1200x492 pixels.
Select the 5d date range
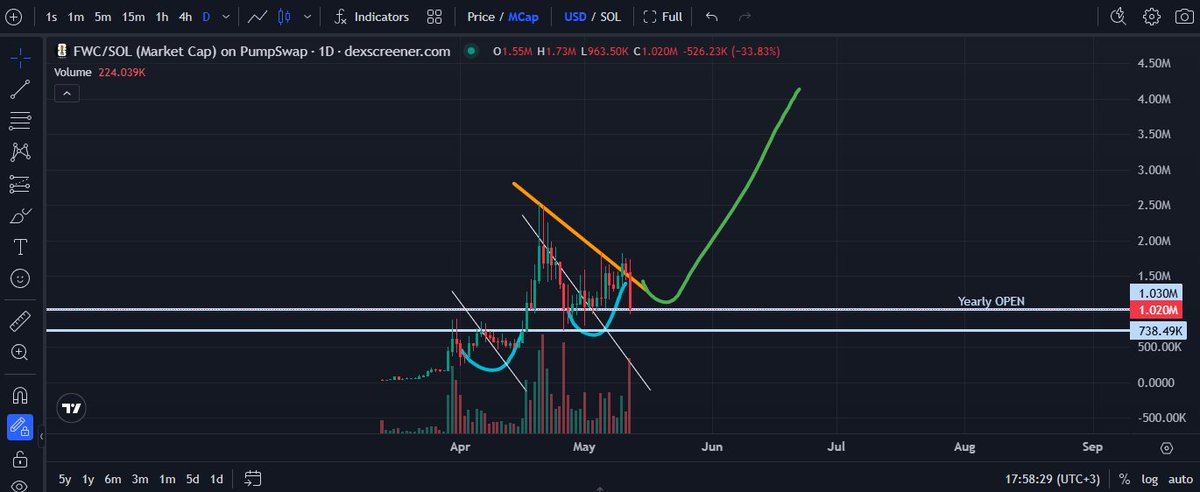coord(192,478)
